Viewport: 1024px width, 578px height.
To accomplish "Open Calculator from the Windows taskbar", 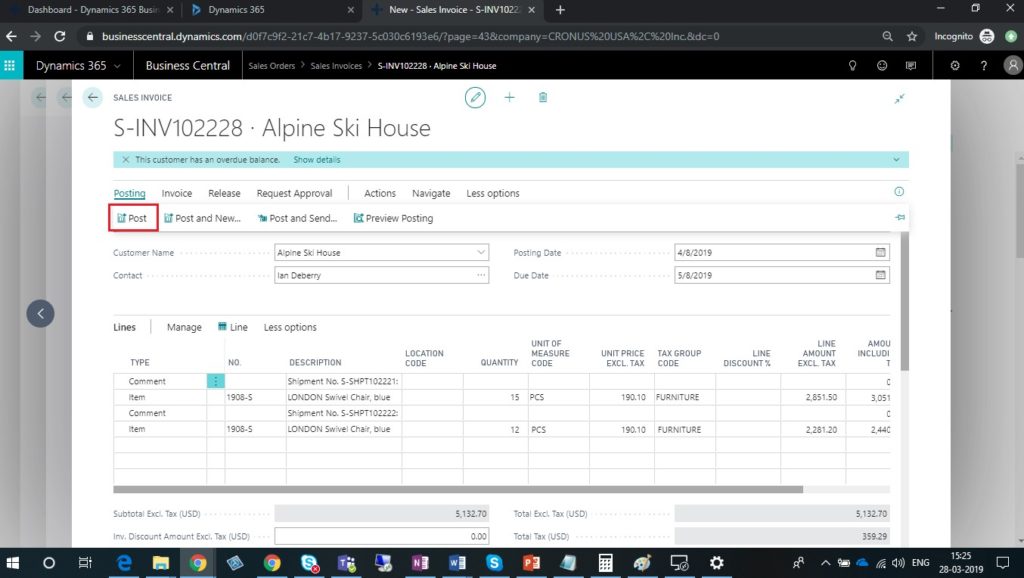I will point(606,563).
